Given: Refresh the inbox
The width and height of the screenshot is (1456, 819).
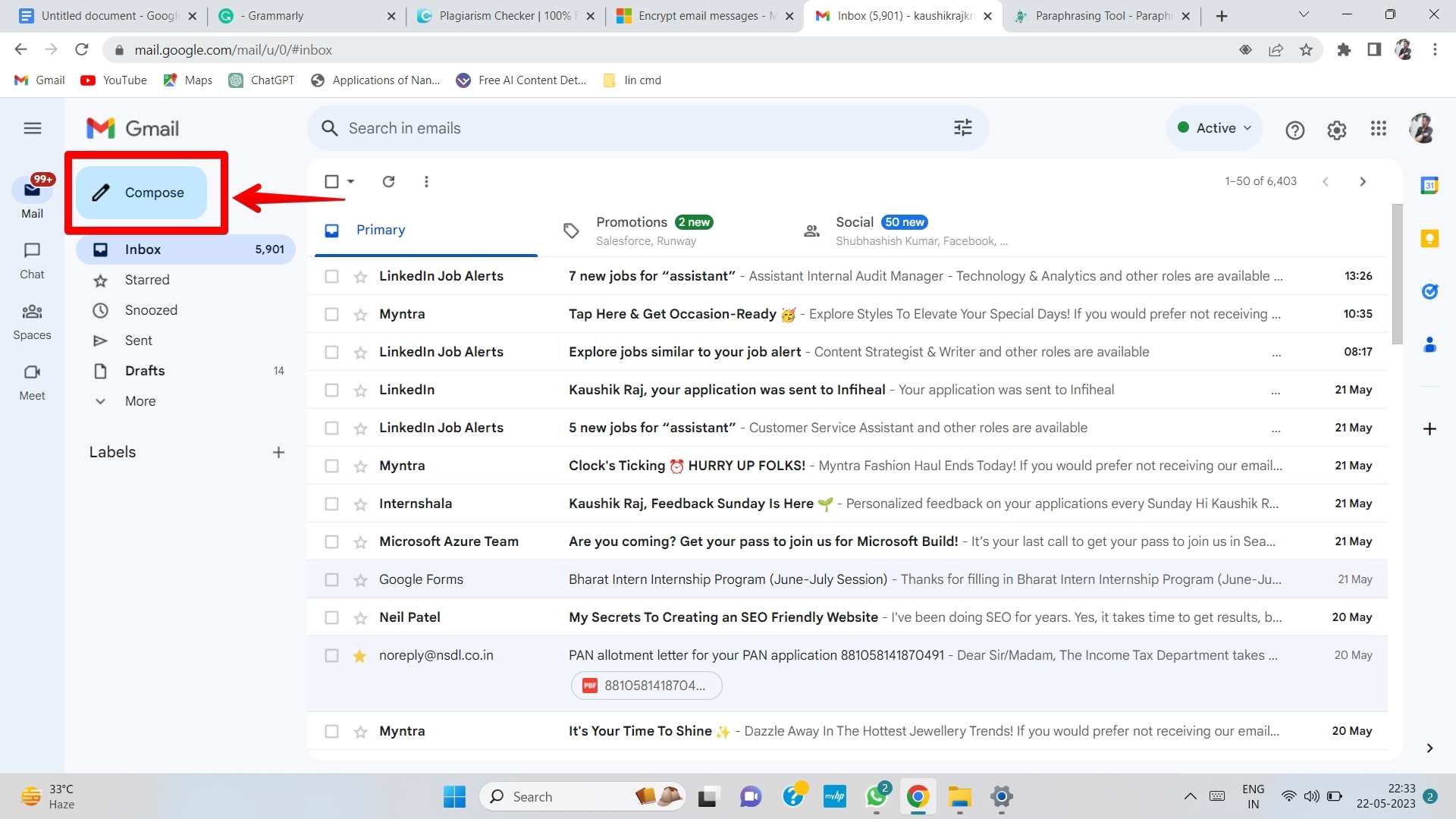Looking at the screenshot, I should [388, 181].
